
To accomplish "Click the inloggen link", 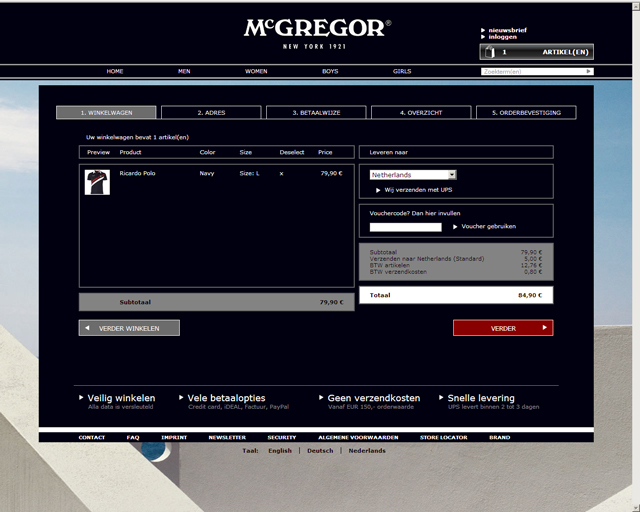I will point(502,37).
